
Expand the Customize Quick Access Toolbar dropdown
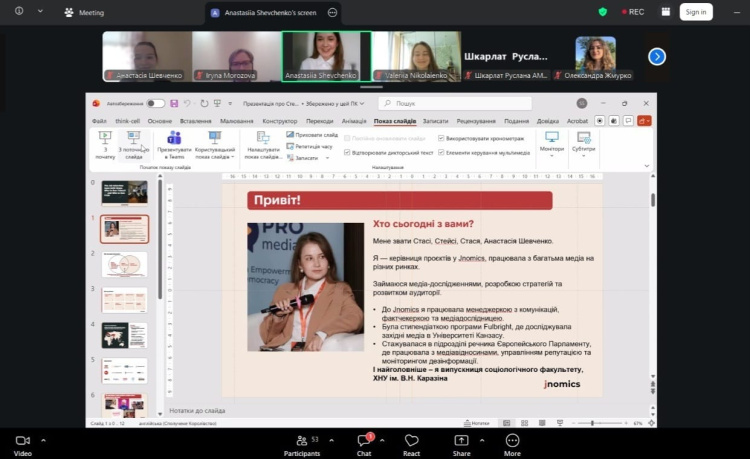230,103
